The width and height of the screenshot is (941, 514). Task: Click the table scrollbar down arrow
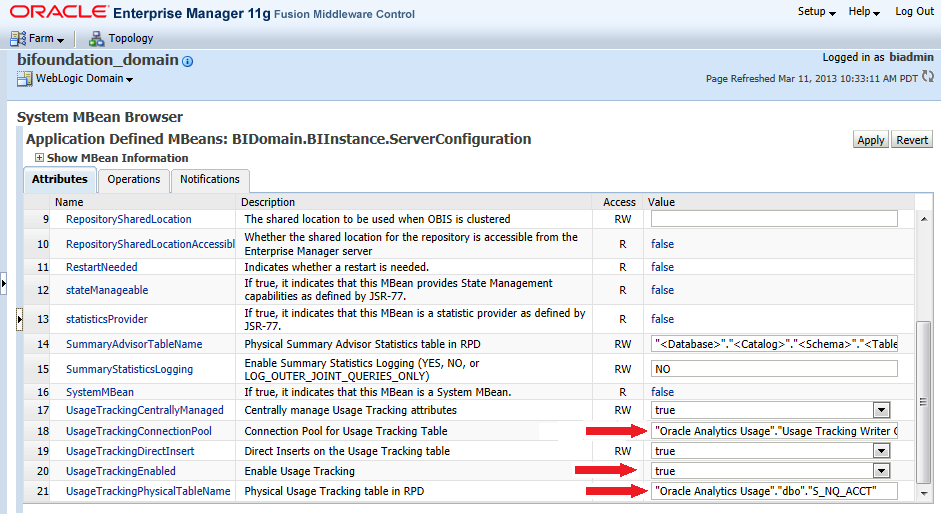(x=924, y=493)
